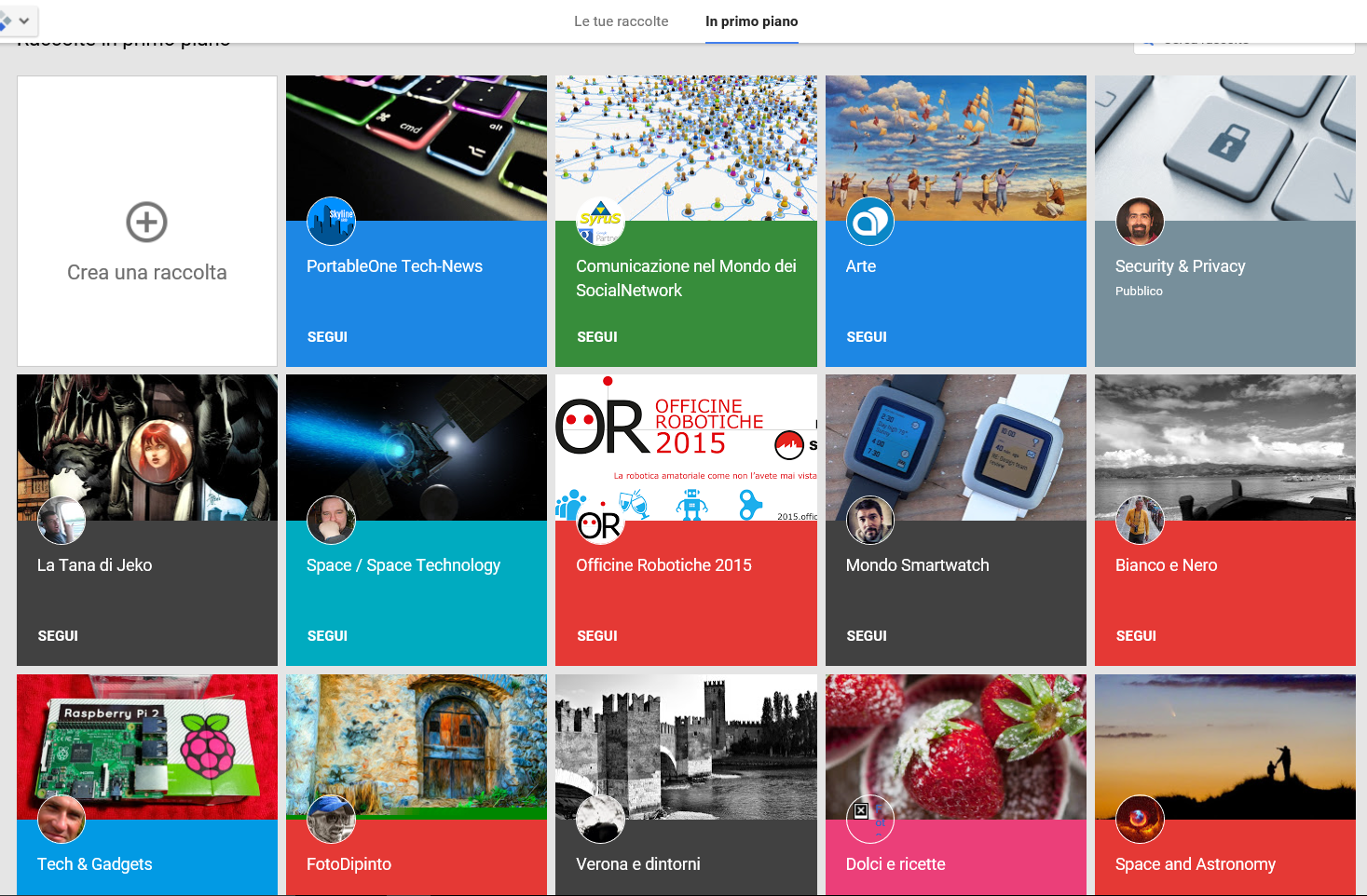Open the Bianco e Nero owner avatar
1367x896 pixels.
[x=1140, y=521]
